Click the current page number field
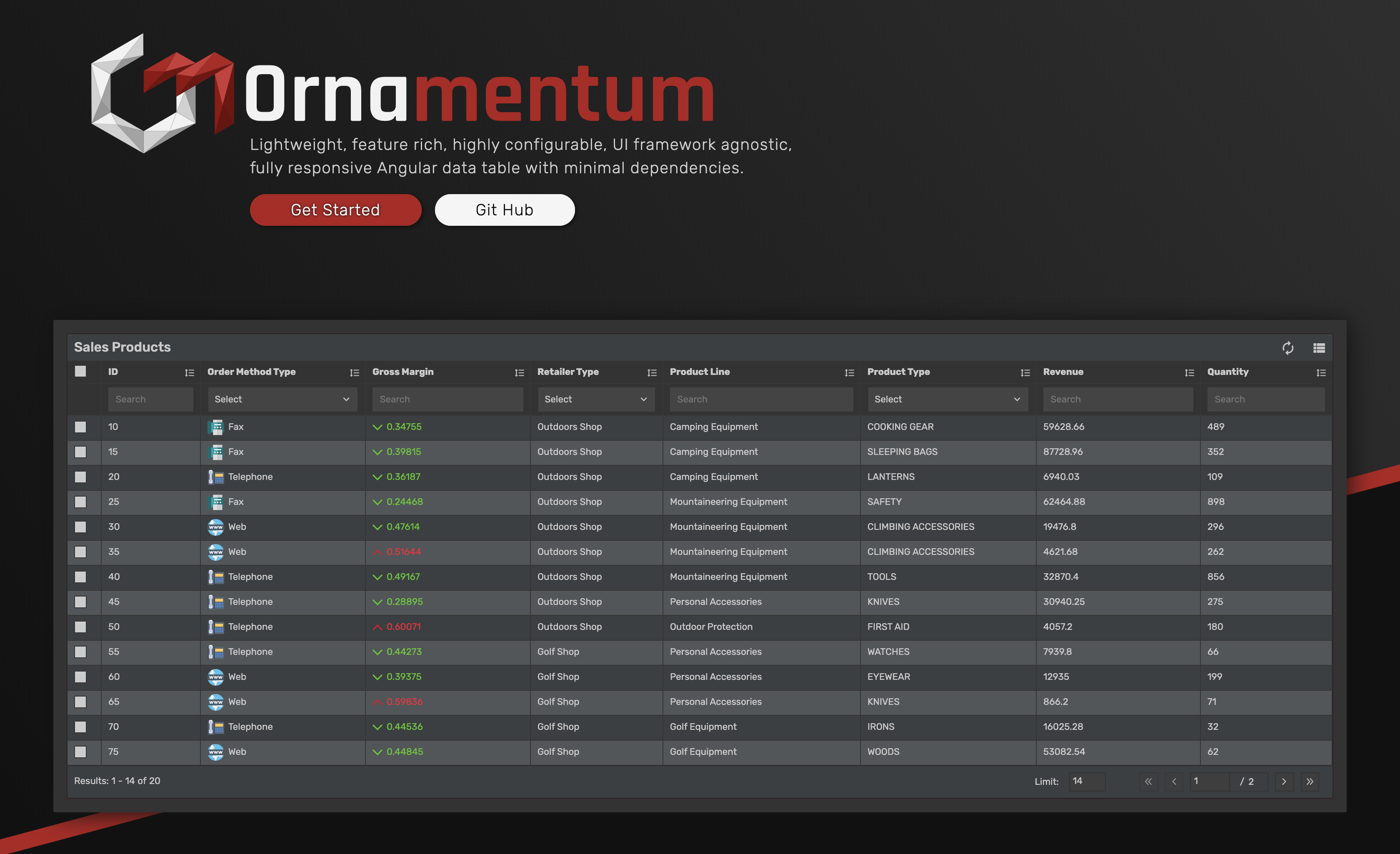The image size is (1400, 854). tap(1210, 781)
